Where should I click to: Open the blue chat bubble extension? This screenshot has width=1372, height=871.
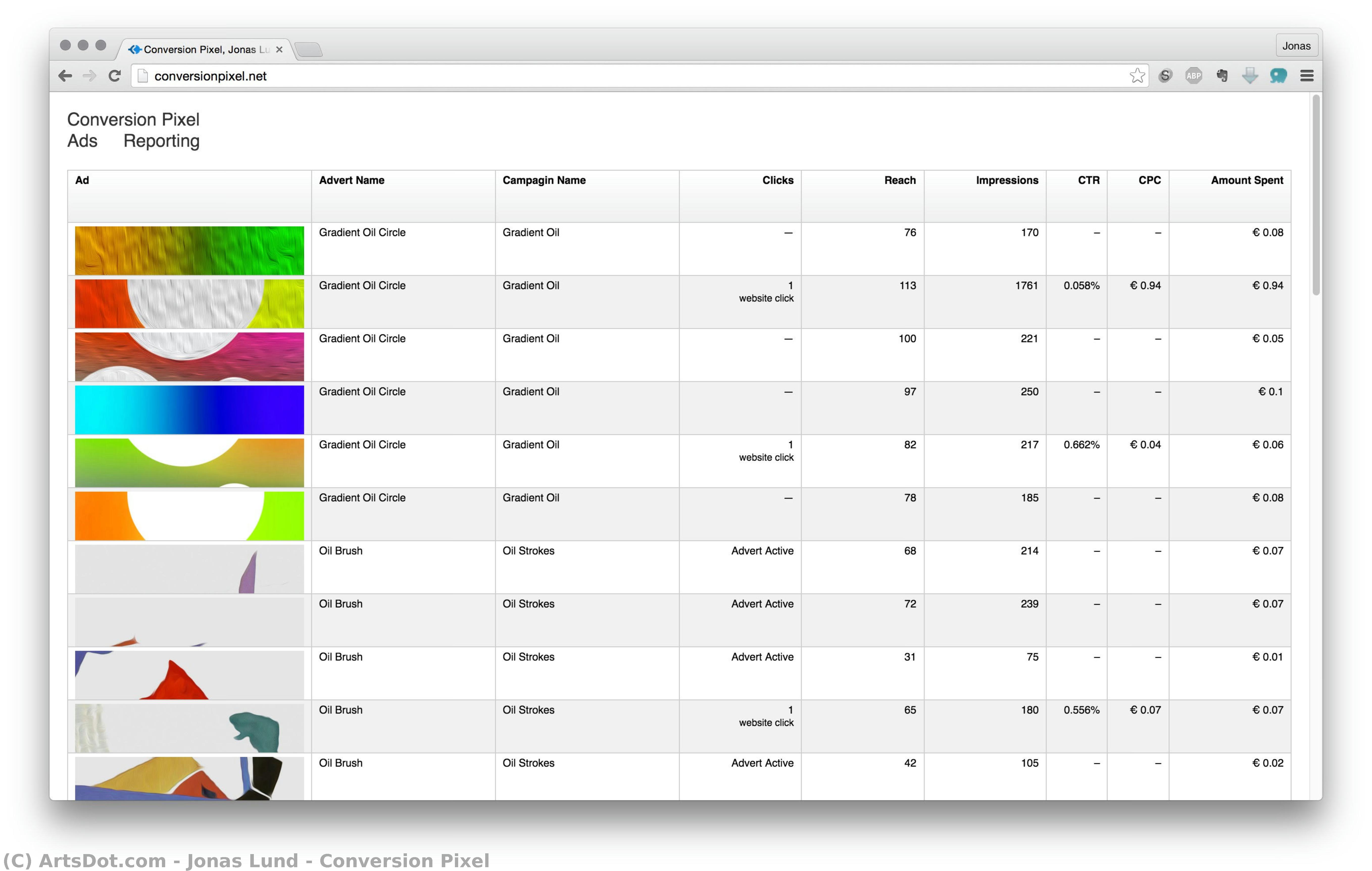click(x=1279, y=76)
